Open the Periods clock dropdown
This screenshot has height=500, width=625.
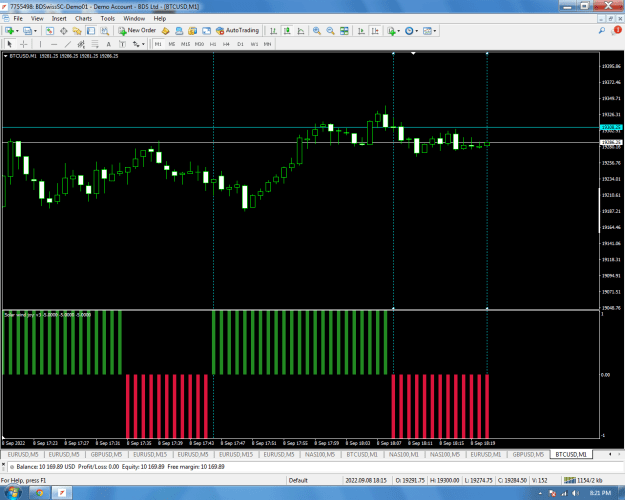tap(411, 31)
